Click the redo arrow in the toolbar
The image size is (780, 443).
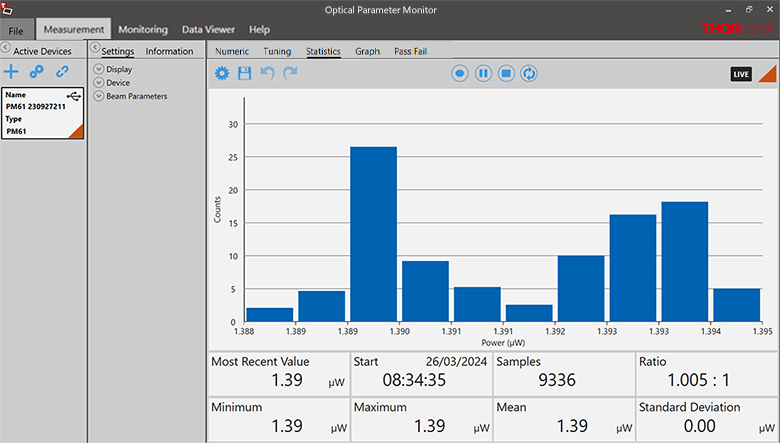point(290,73)
